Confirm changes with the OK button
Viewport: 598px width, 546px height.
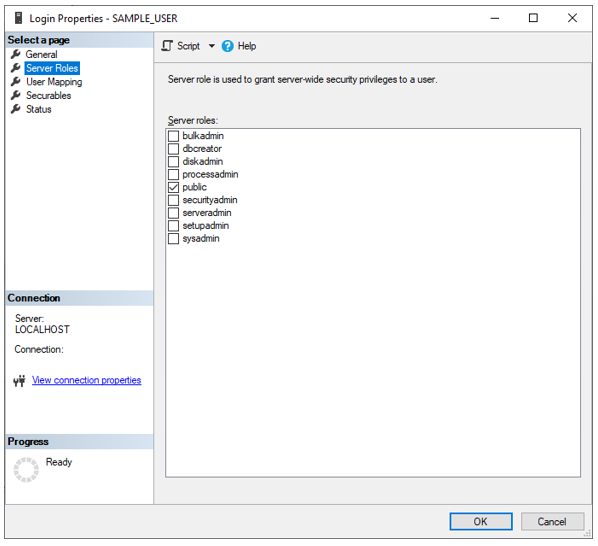point(481,521)
